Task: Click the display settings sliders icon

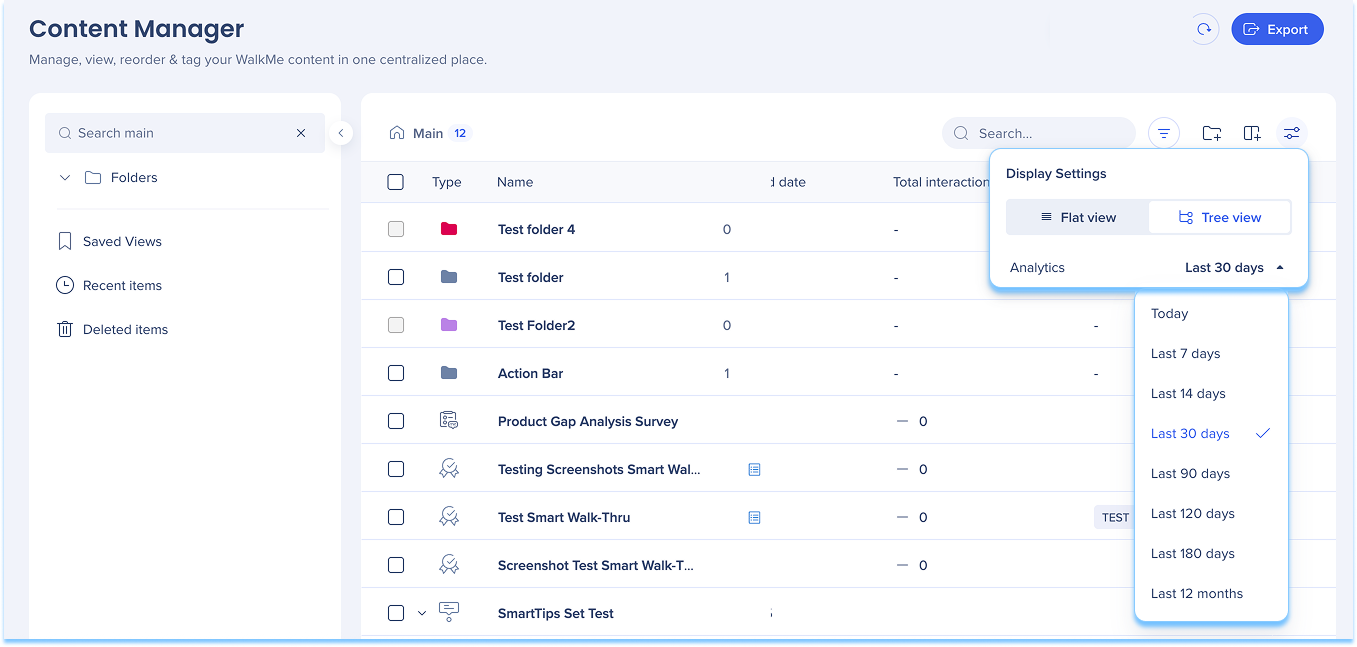Action: pyautogui.click(x=1292, y=133)
